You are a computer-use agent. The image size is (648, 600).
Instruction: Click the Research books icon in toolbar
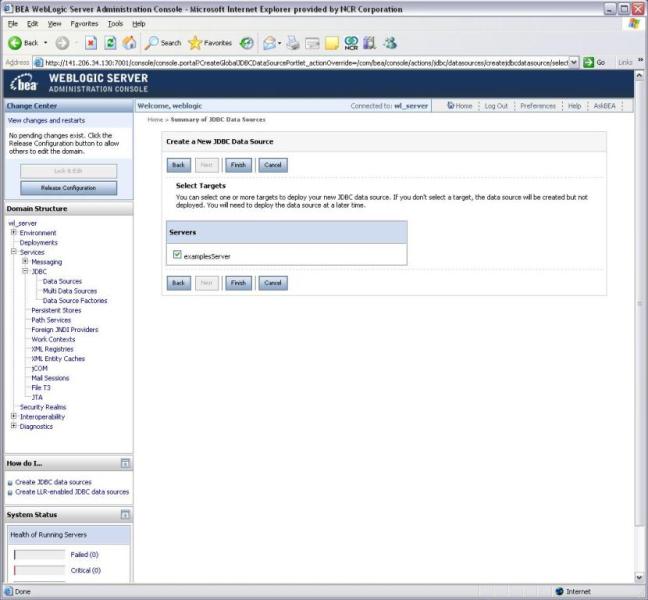369,43
